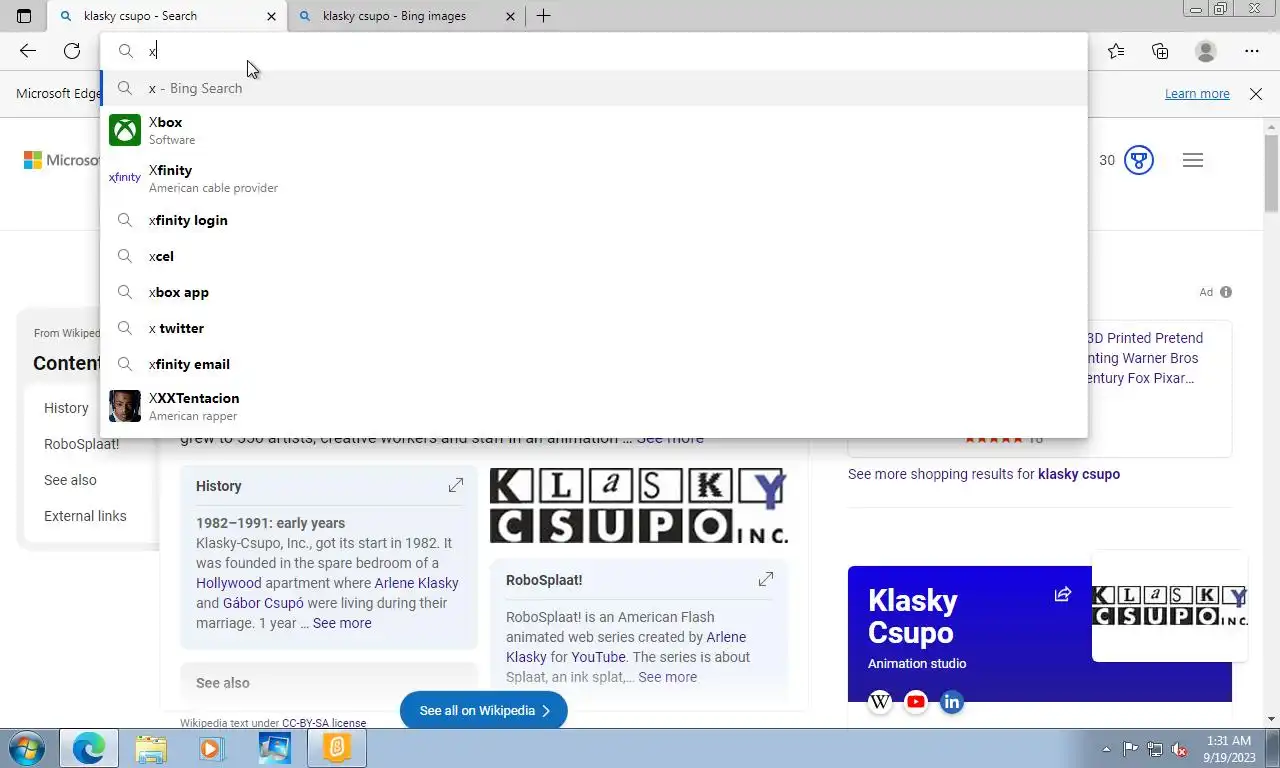
Task: Open the CC-BY-SA license link
Action: tap(324, 723)
